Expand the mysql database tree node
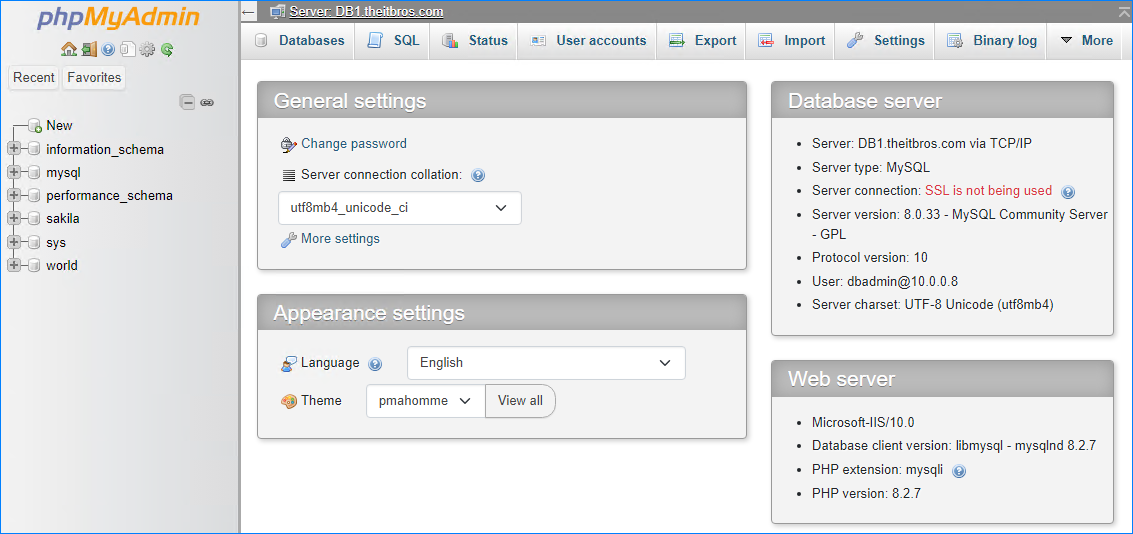The height and width of the screenshot is (534, 1133). click(14, 173)
